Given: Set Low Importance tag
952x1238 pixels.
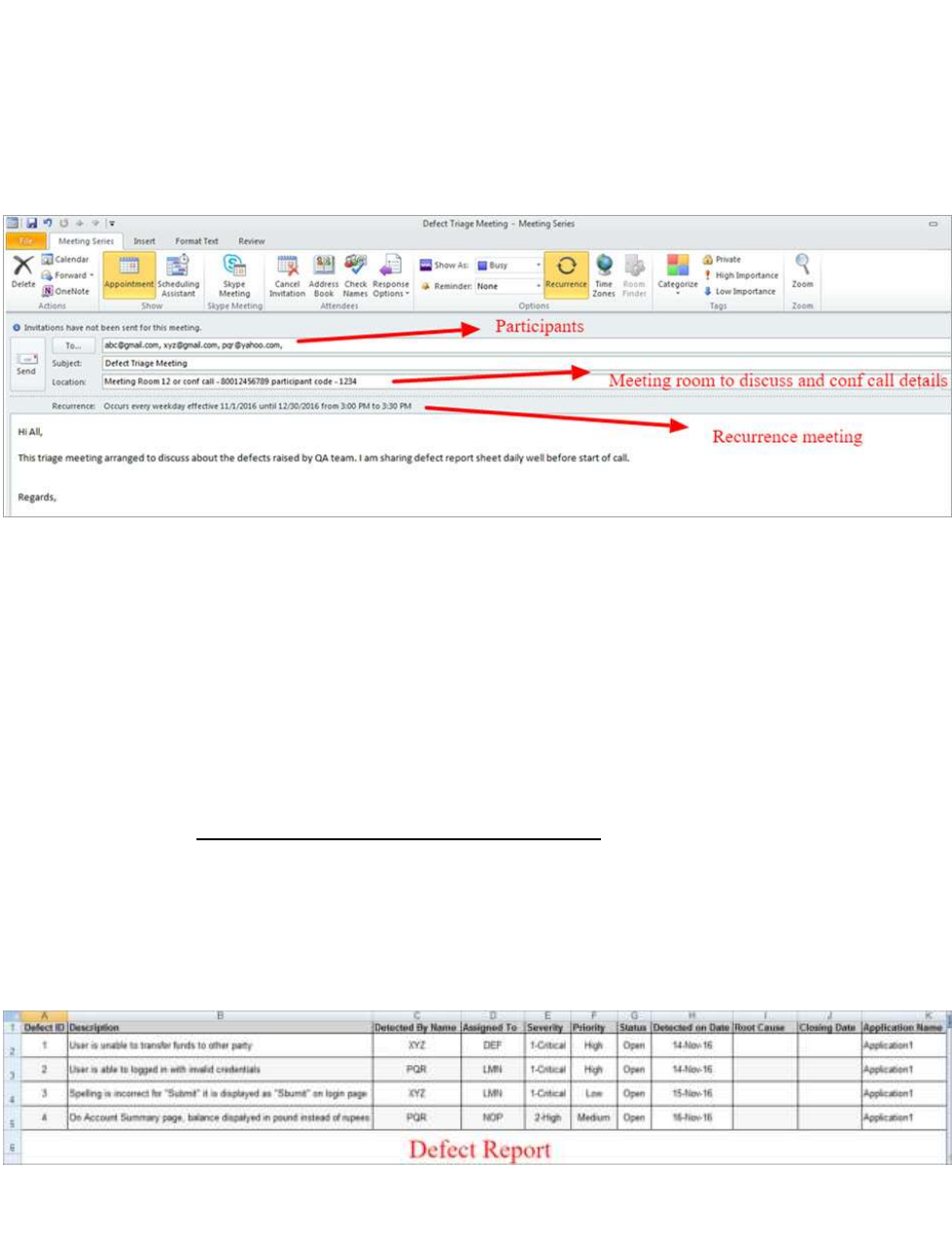Looking at the screenshot, I should pyautogui.click(x=740, y=291).
